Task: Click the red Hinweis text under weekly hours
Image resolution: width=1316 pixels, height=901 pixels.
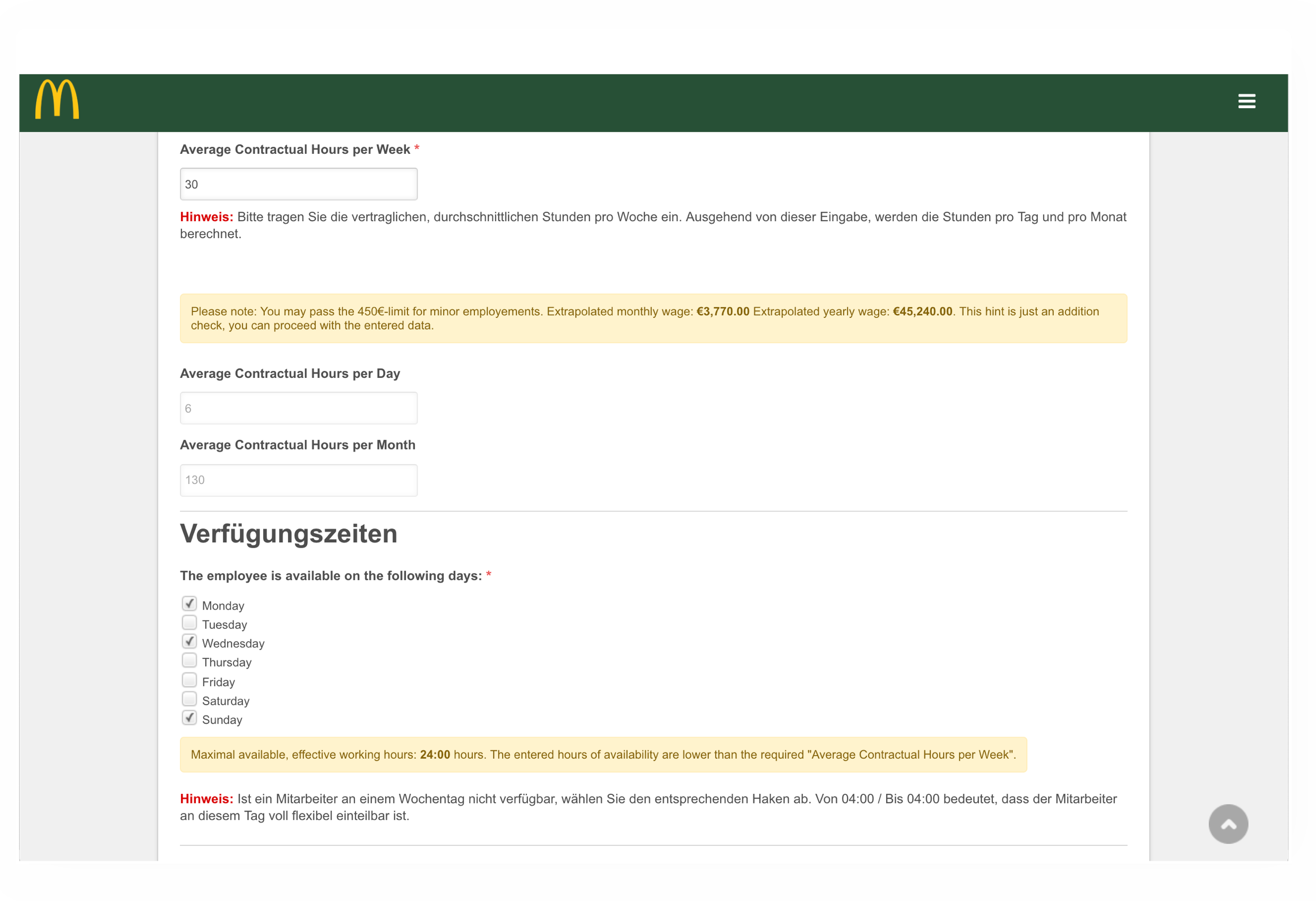Action: pyautogui.click(x=207, y=217)
